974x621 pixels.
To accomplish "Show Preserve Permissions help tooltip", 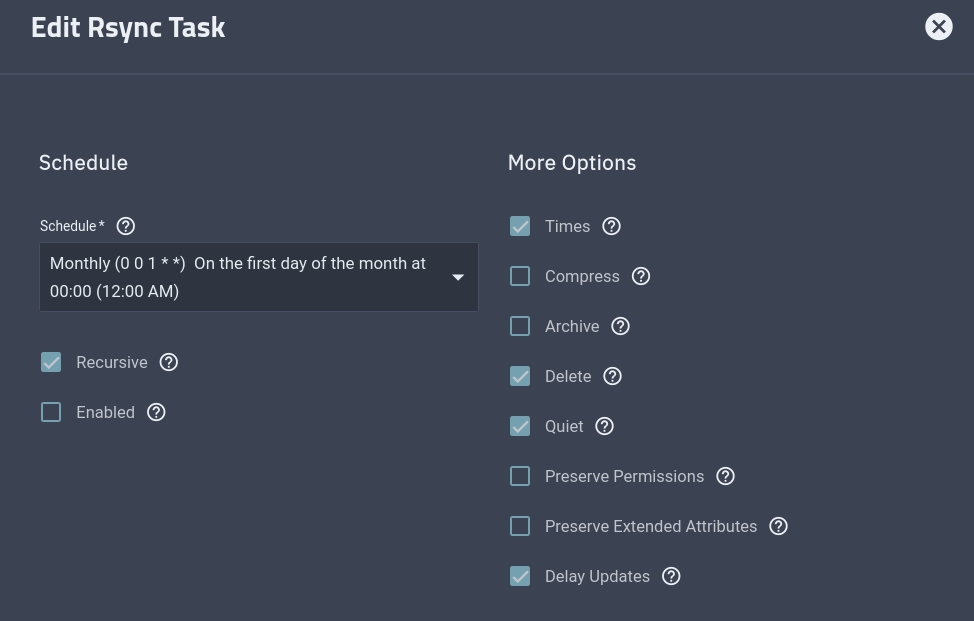I will [726, 476].
